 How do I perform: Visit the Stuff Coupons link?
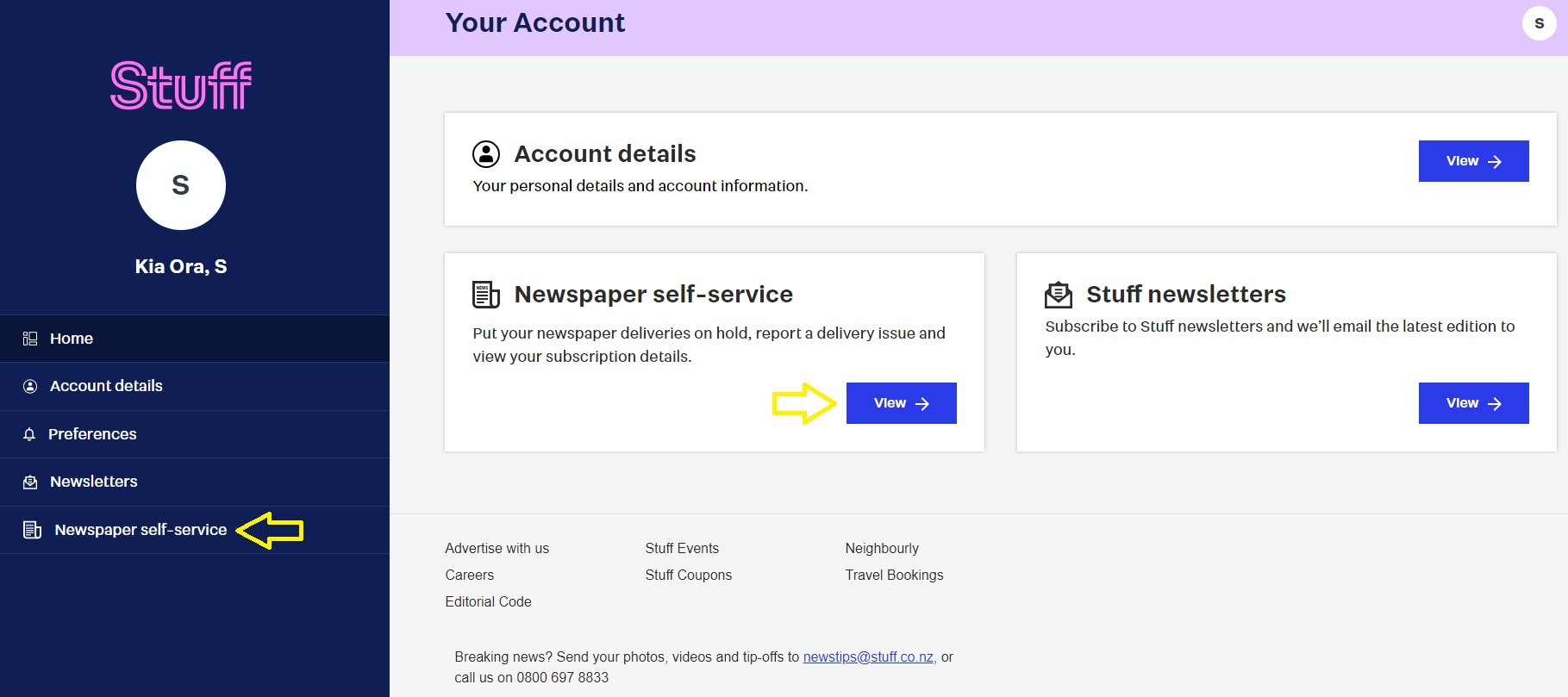point(688,575)
